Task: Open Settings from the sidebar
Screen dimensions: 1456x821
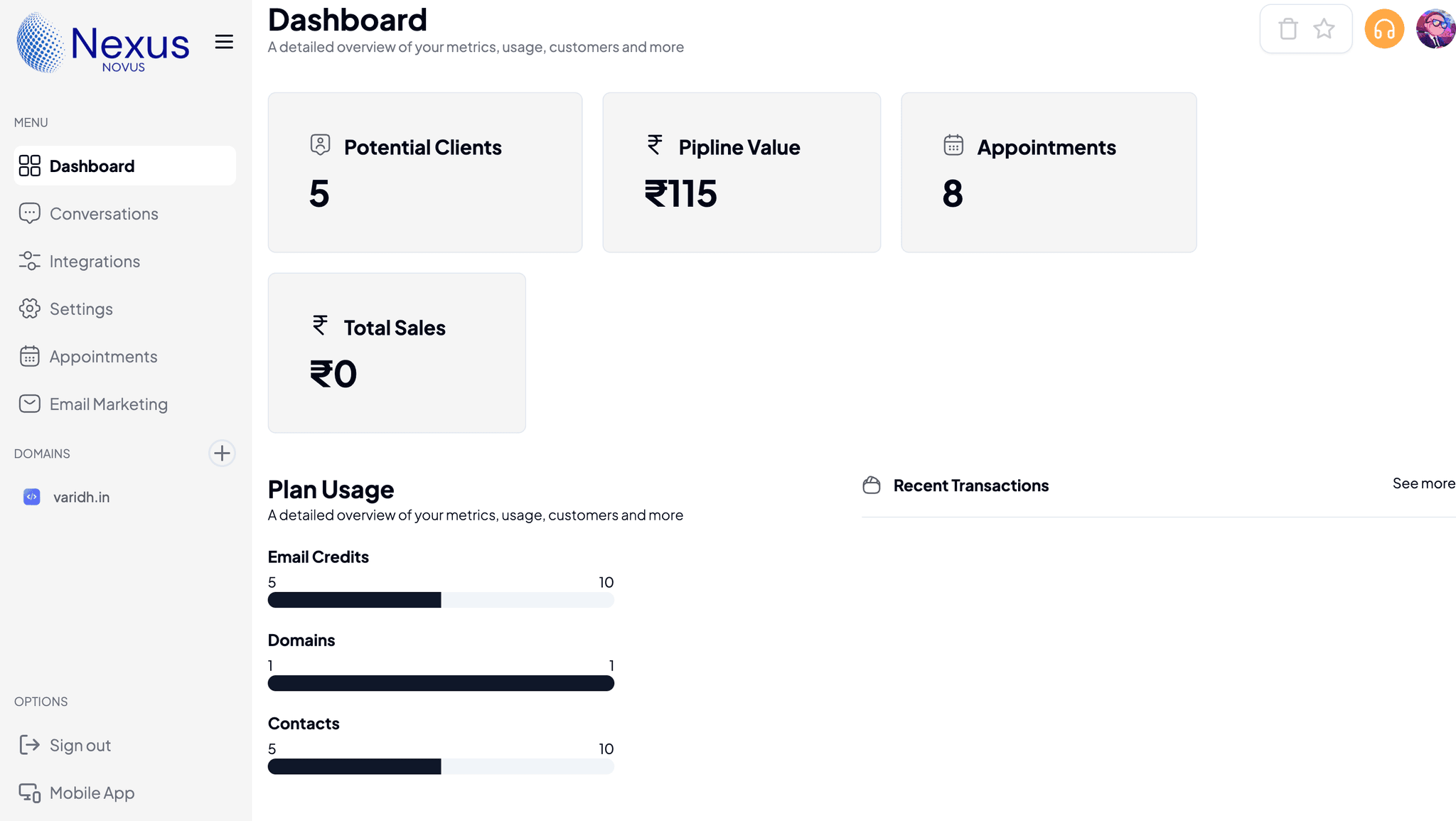Action: pos(81,309)
